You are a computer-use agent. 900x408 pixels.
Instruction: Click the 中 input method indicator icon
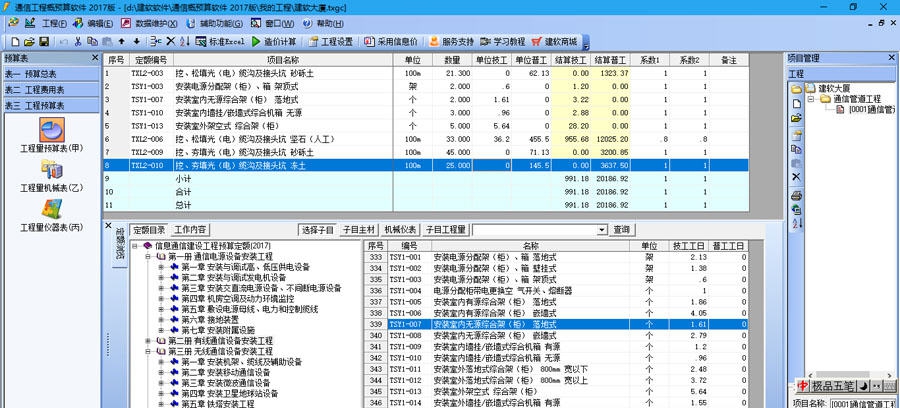[804, 385]
